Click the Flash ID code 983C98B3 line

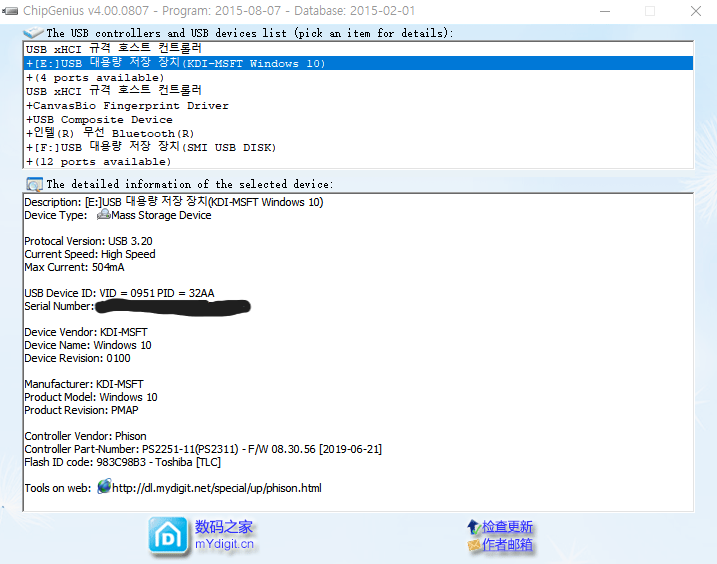[123, 462]
